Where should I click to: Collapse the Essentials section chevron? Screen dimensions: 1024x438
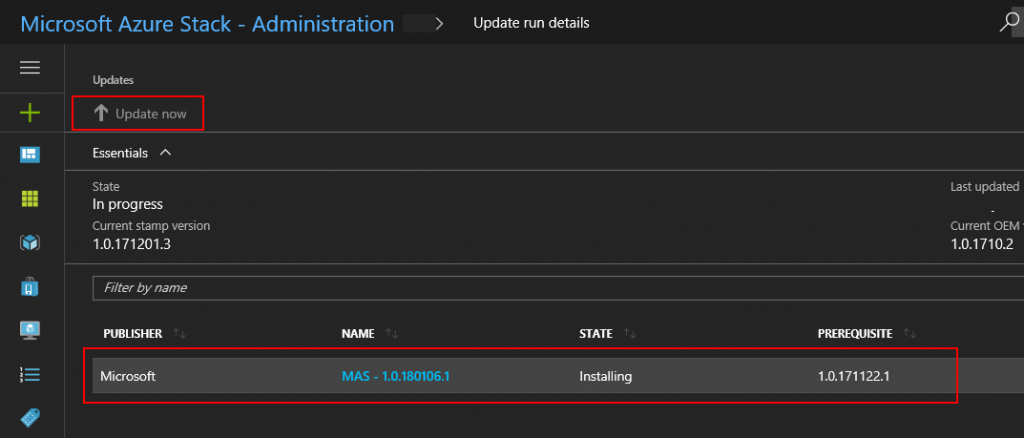166,153
